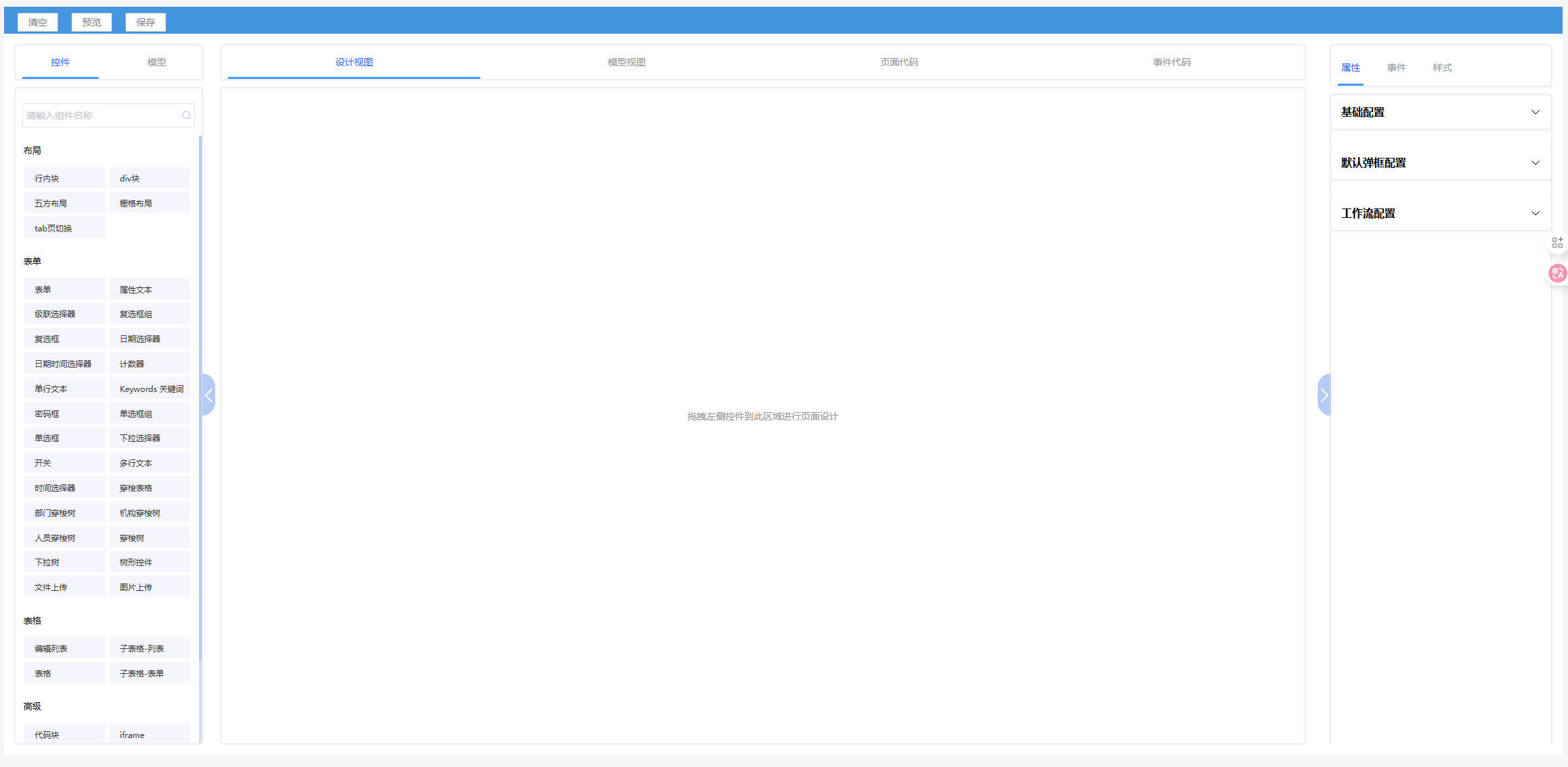The width and height of the screenshot is (1568, 767).
Task: Click the pink translate floating icon
Action: point(1557,273)
